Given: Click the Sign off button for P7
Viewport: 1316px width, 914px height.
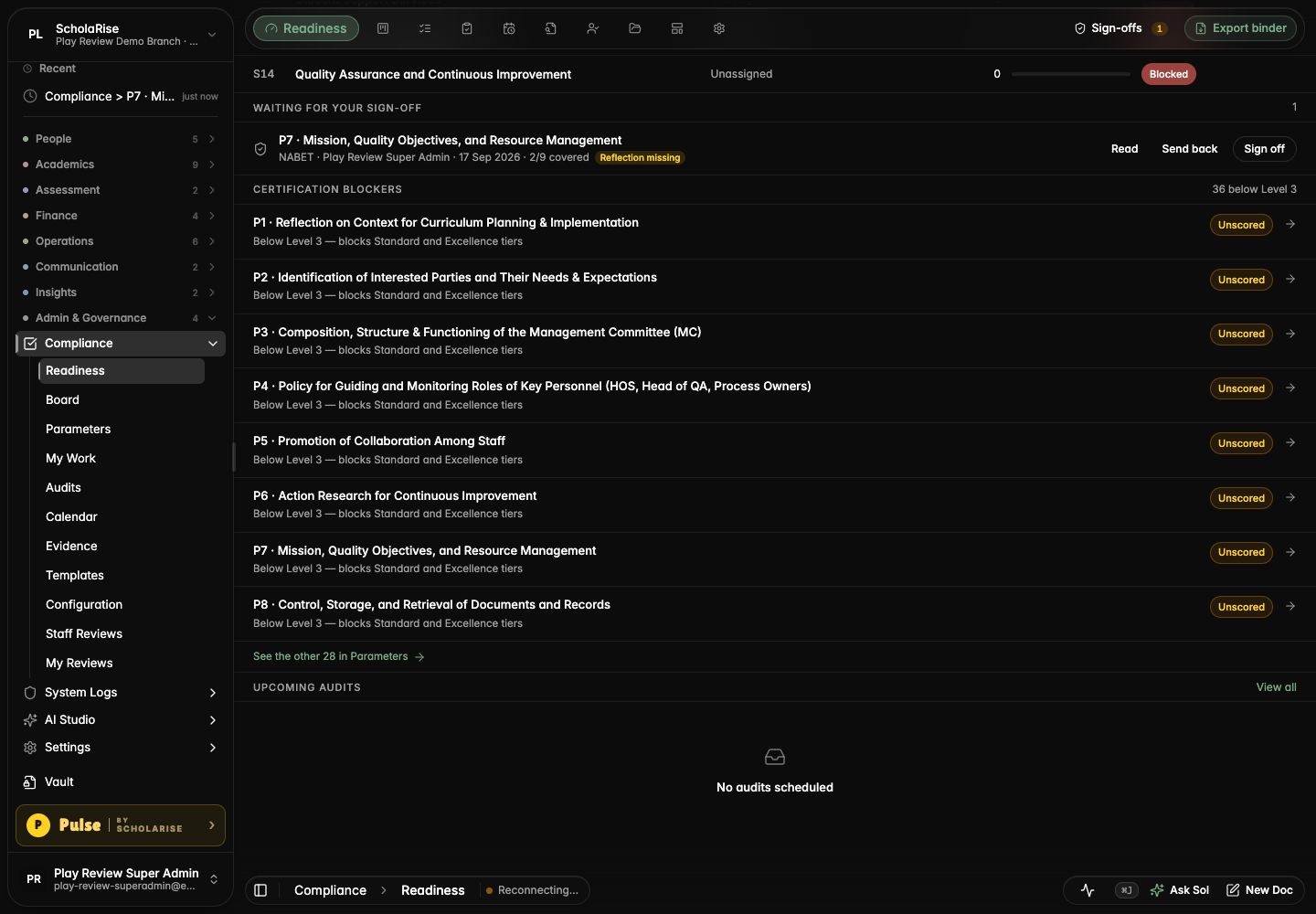Looking at the screenshot, I should pyautogui.click(x=1264, y=149).
